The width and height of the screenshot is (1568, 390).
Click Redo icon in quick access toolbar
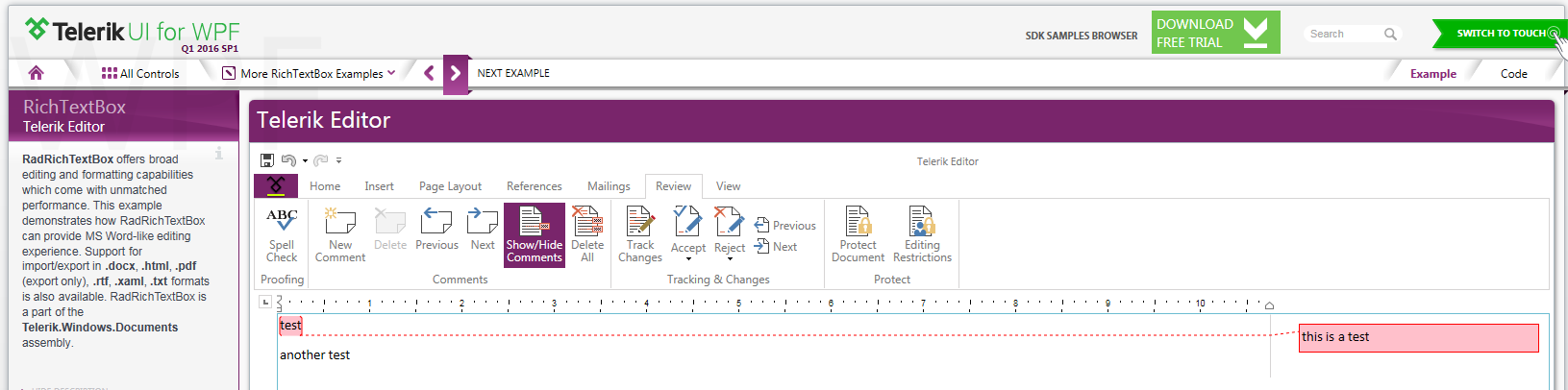point(321,160)
